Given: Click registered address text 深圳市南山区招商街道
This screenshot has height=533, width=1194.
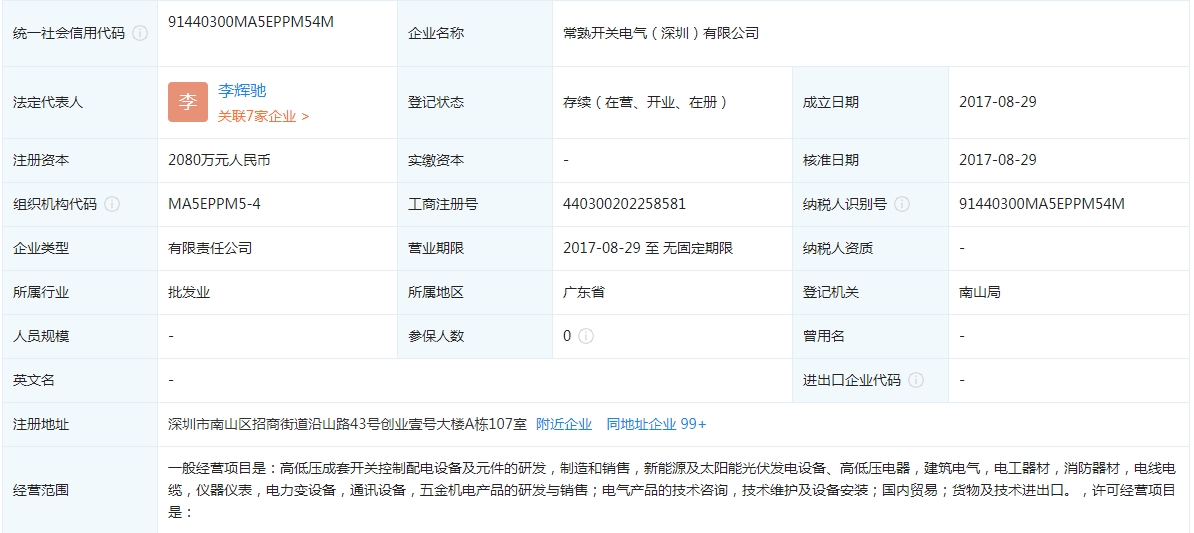Looking at the screenshot, I should click(347, 424).
